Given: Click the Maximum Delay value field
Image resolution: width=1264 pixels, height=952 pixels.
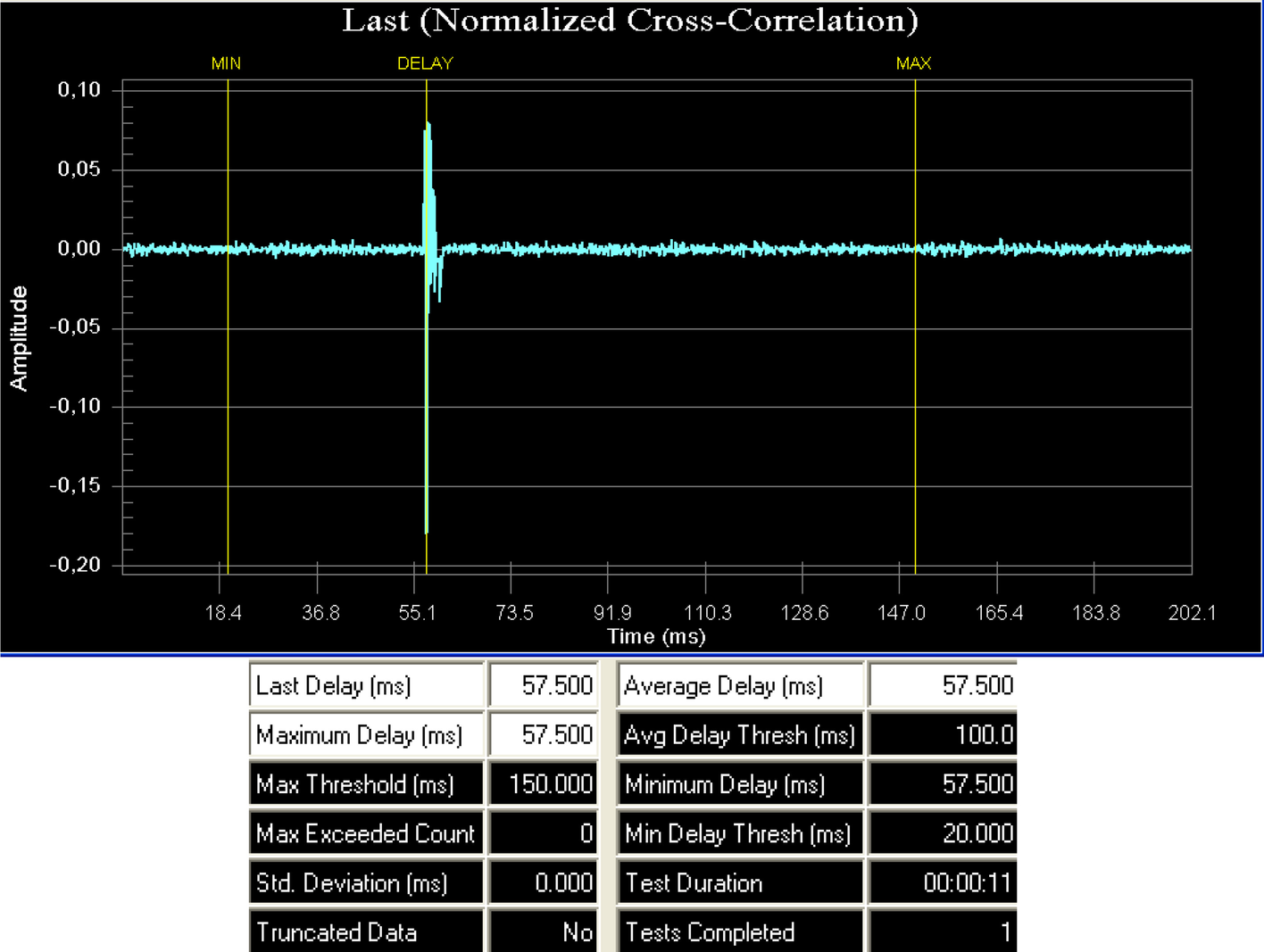Looking at the screenshot, I should click(544, 735).
